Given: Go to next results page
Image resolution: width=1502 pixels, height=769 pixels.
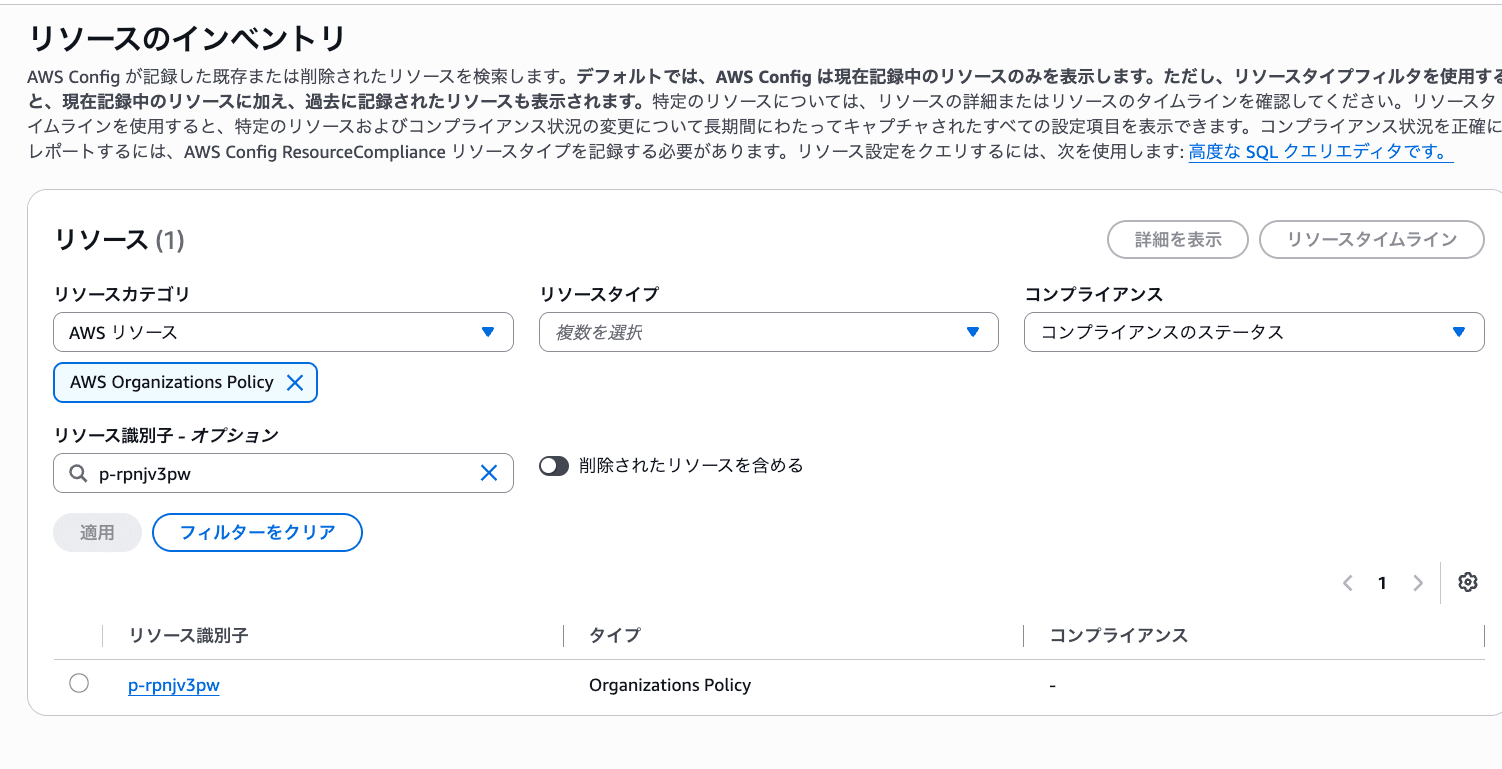Looking at the screenshot, I should coord(1417,583).
